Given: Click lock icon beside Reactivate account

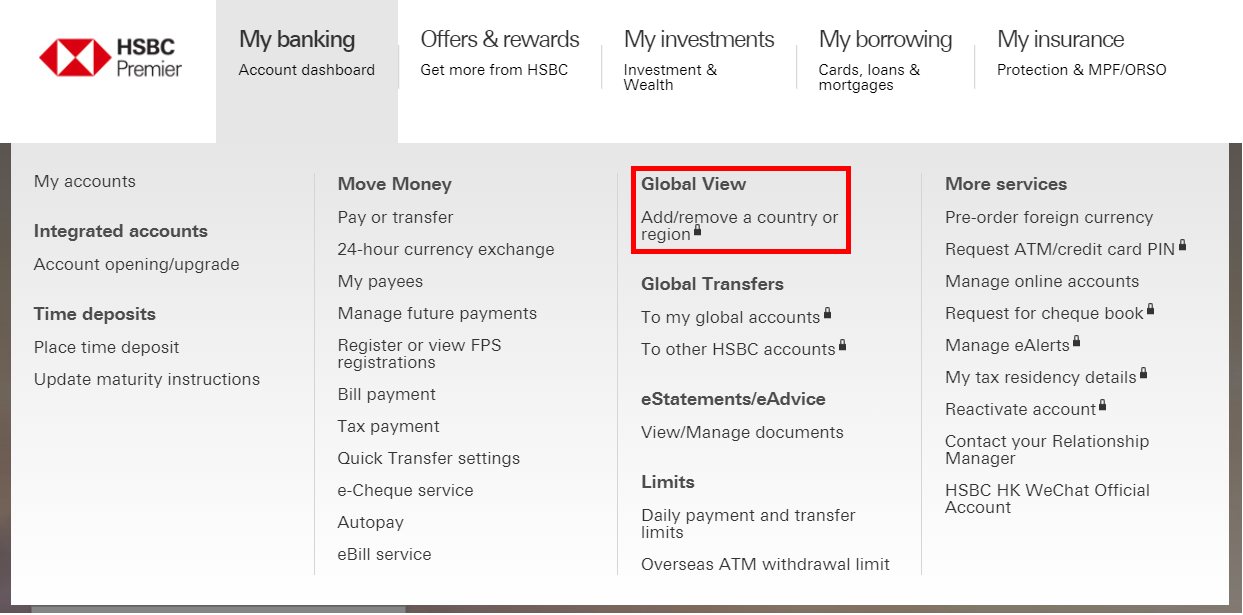Looking at the screenshot, I should (x=1103, y=405).
